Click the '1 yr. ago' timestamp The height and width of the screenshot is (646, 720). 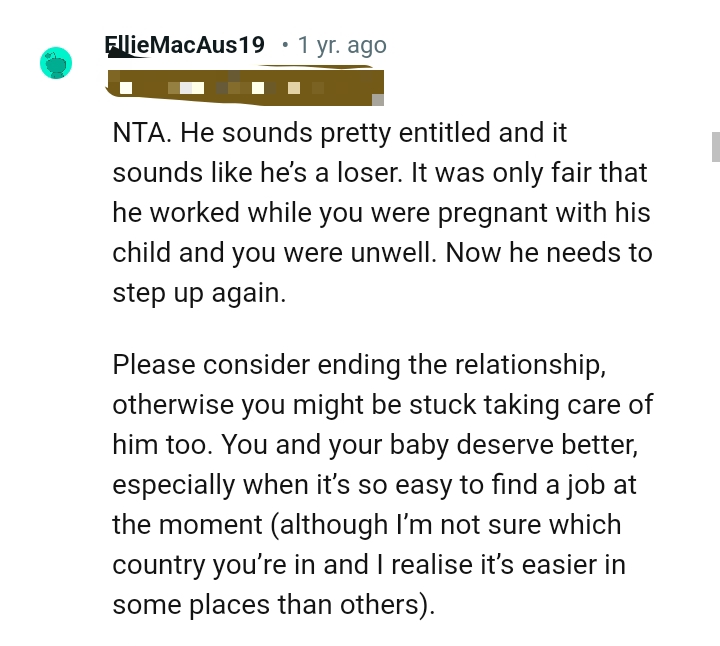pos(342,45)
